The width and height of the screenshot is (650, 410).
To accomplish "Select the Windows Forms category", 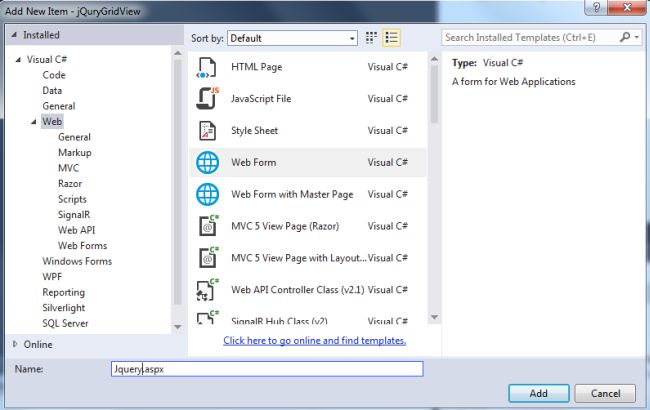I will (77, 261).
